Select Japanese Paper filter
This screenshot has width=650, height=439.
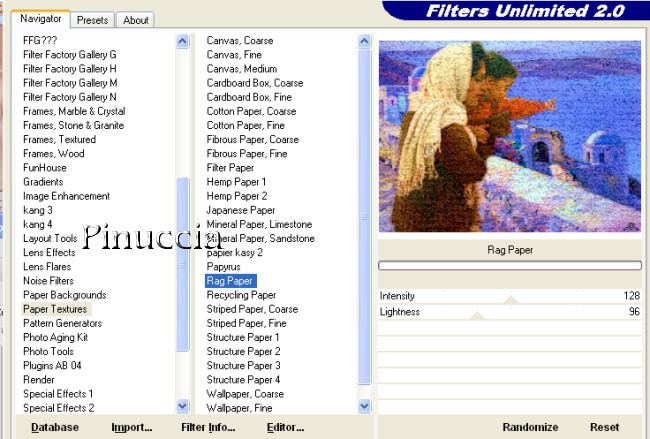[241, 211]
